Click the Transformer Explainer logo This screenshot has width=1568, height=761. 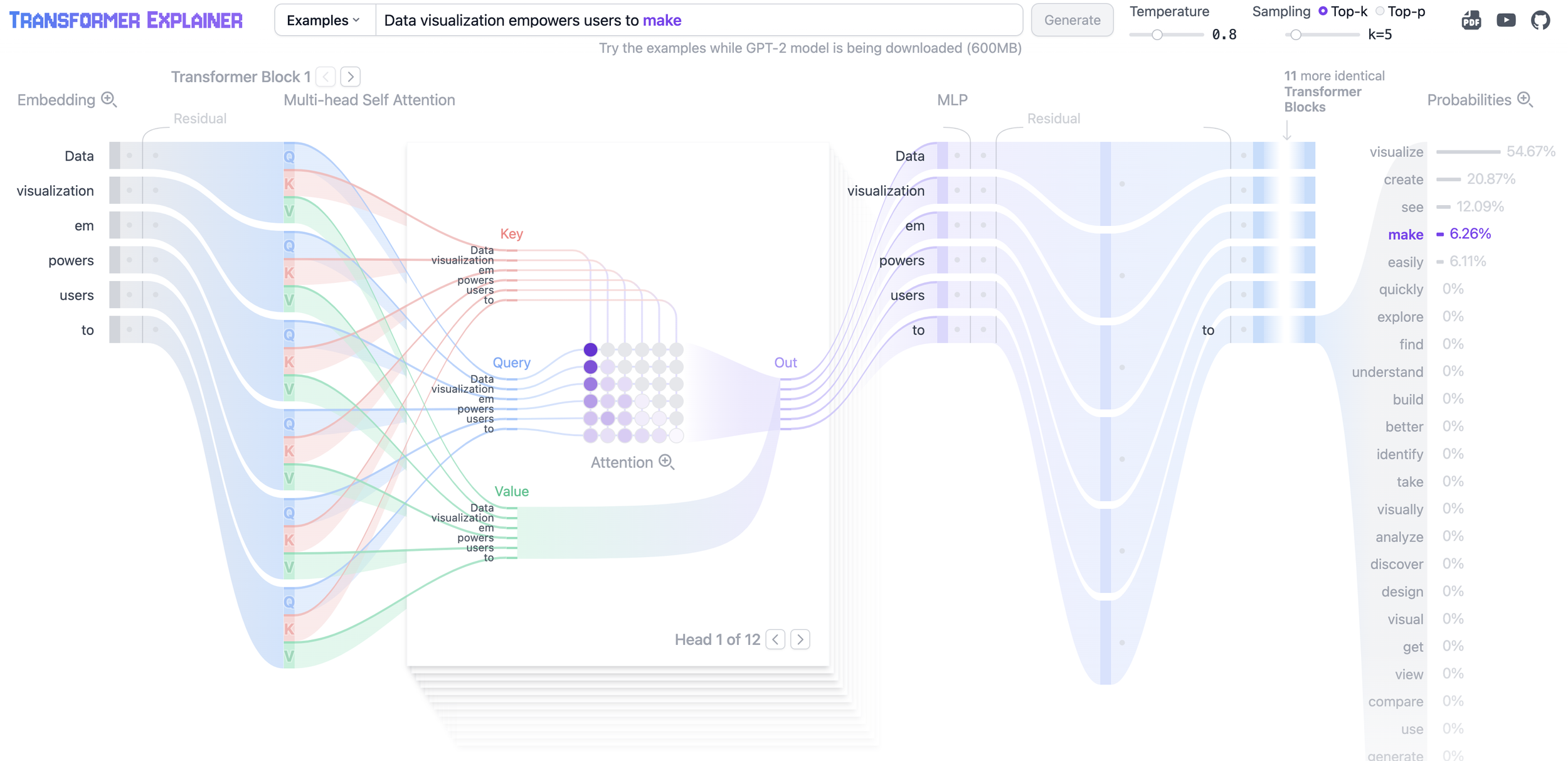125,21
